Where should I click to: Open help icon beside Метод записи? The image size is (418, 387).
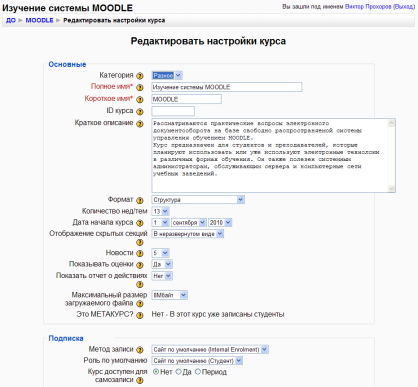140,350
